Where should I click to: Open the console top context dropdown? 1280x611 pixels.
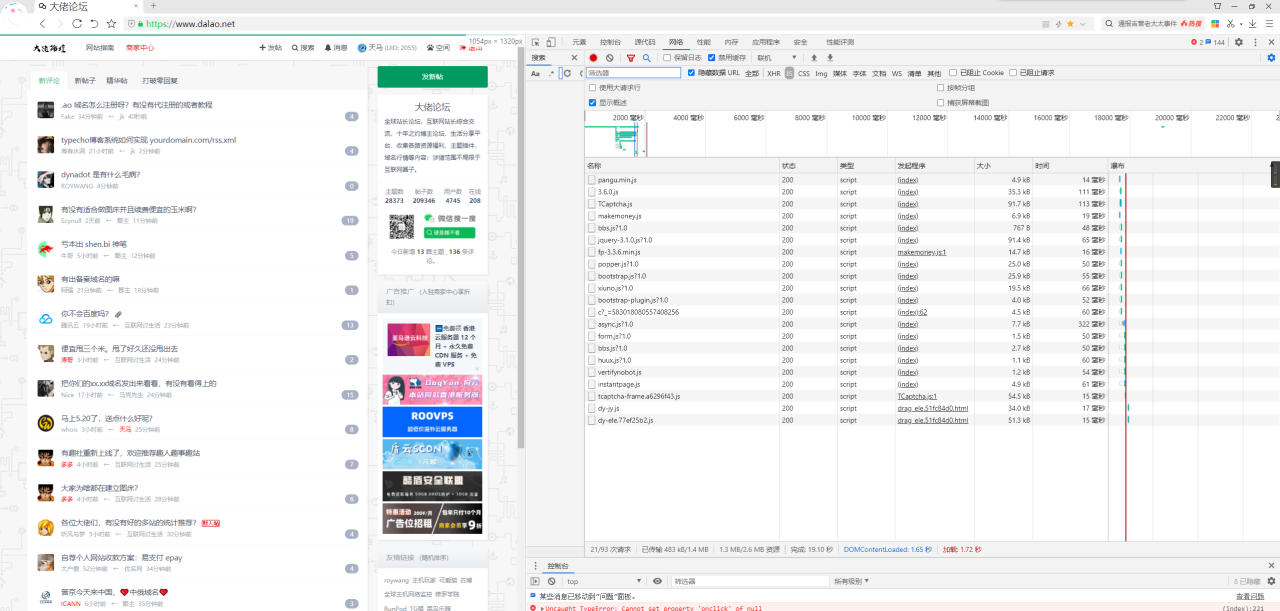pos(604,581)
